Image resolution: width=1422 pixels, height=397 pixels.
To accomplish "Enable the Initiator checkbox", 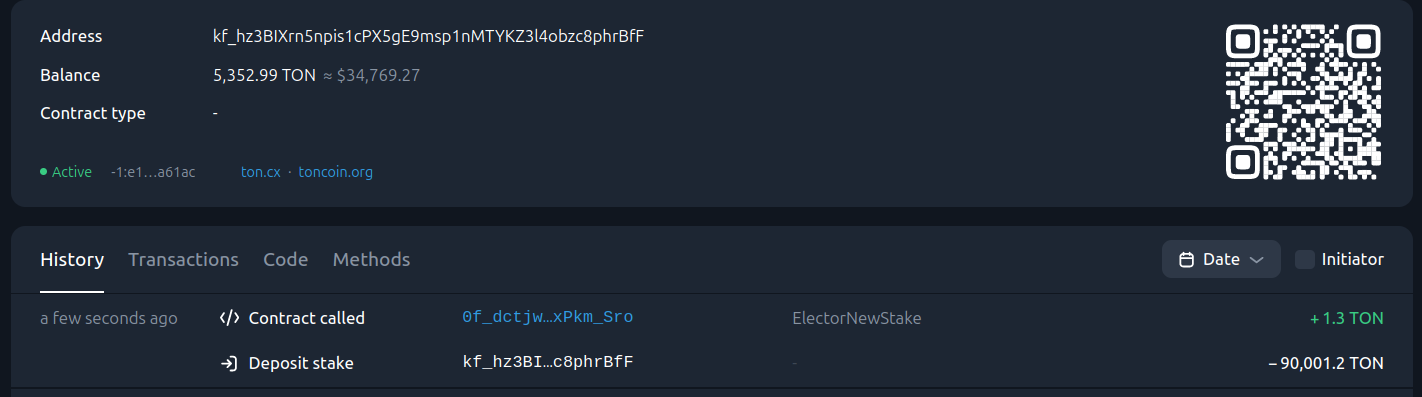I will pyautogui.click(x=1304, y=259).
